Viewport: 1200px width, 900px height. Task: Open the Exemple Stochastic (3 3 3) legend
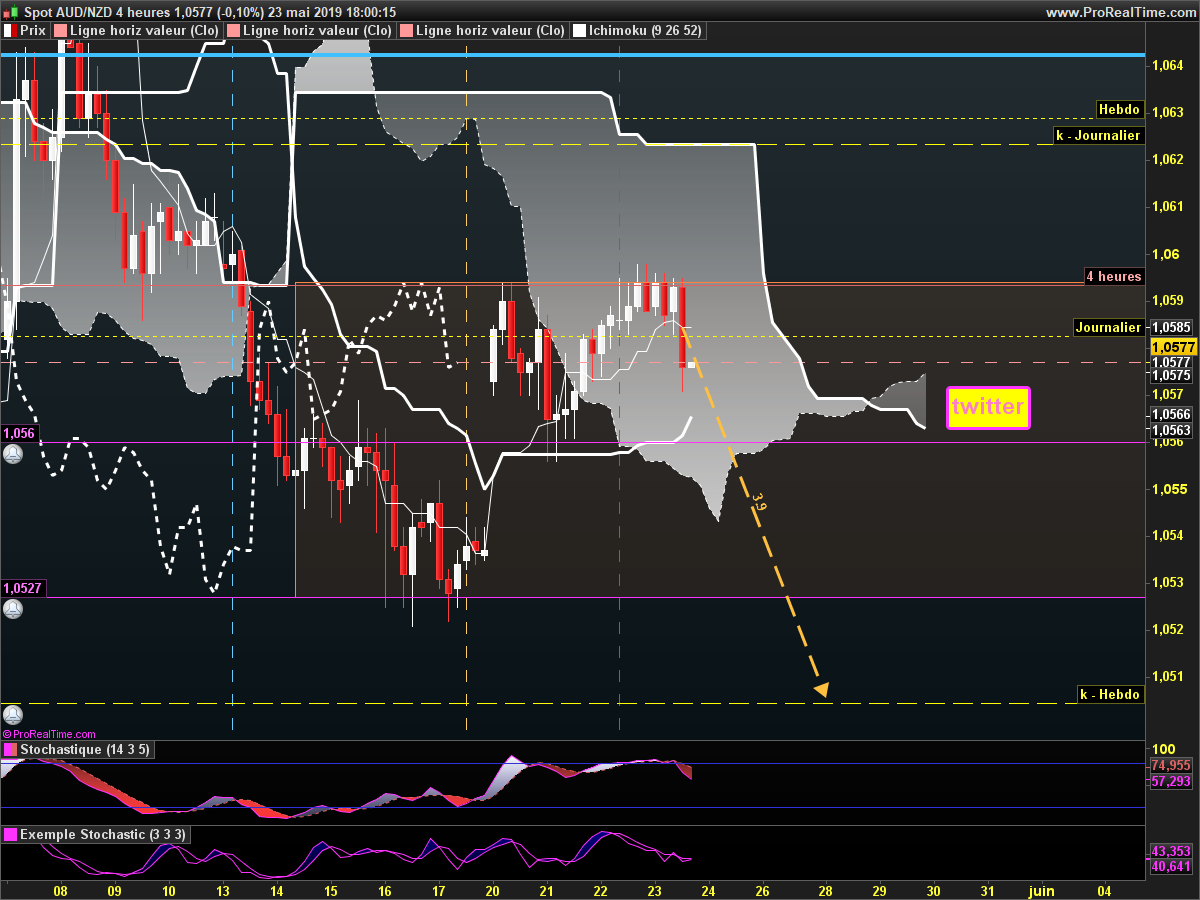point(96,834)
